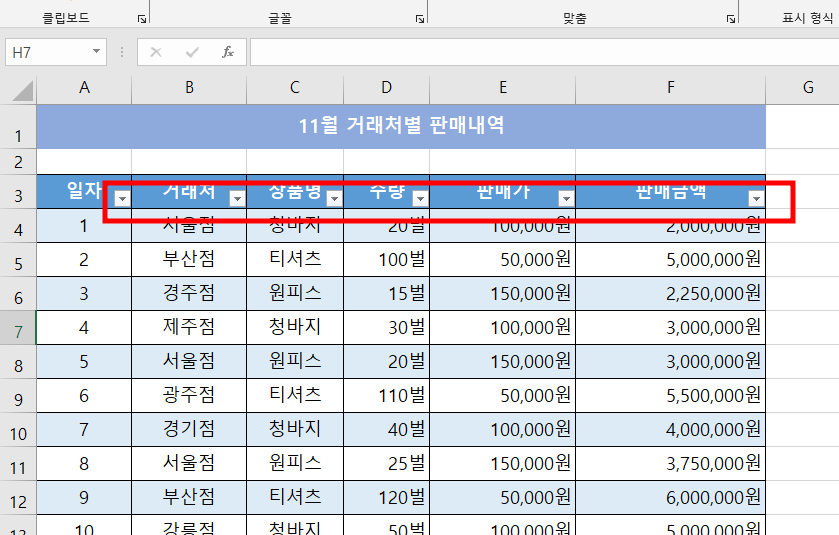Click the 청바지 cell in row 7
Image resolution: width=839 pixels, height=535 pixels.
pos(295,327)
